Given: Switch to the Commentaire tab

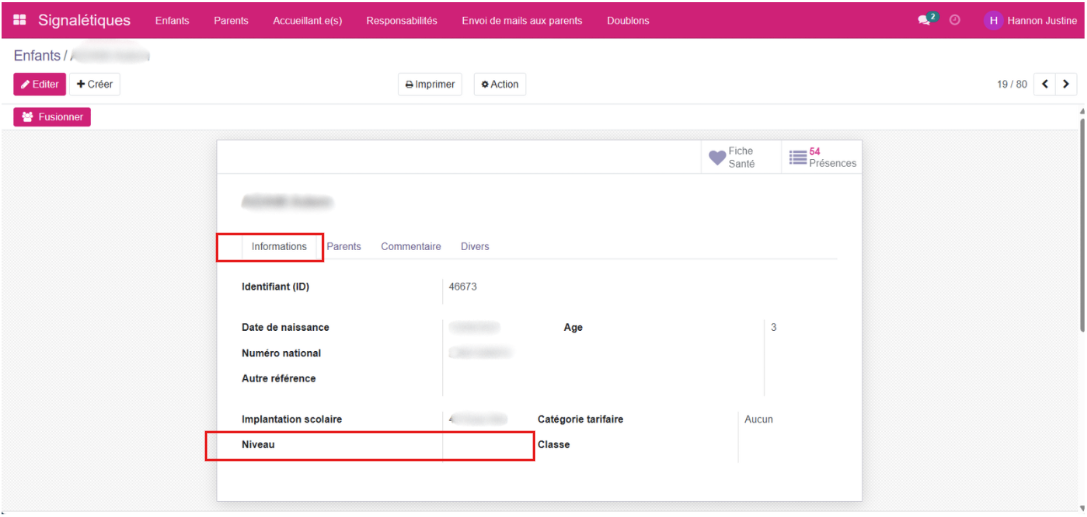Looking at the screenshot, I should [410, 246].
